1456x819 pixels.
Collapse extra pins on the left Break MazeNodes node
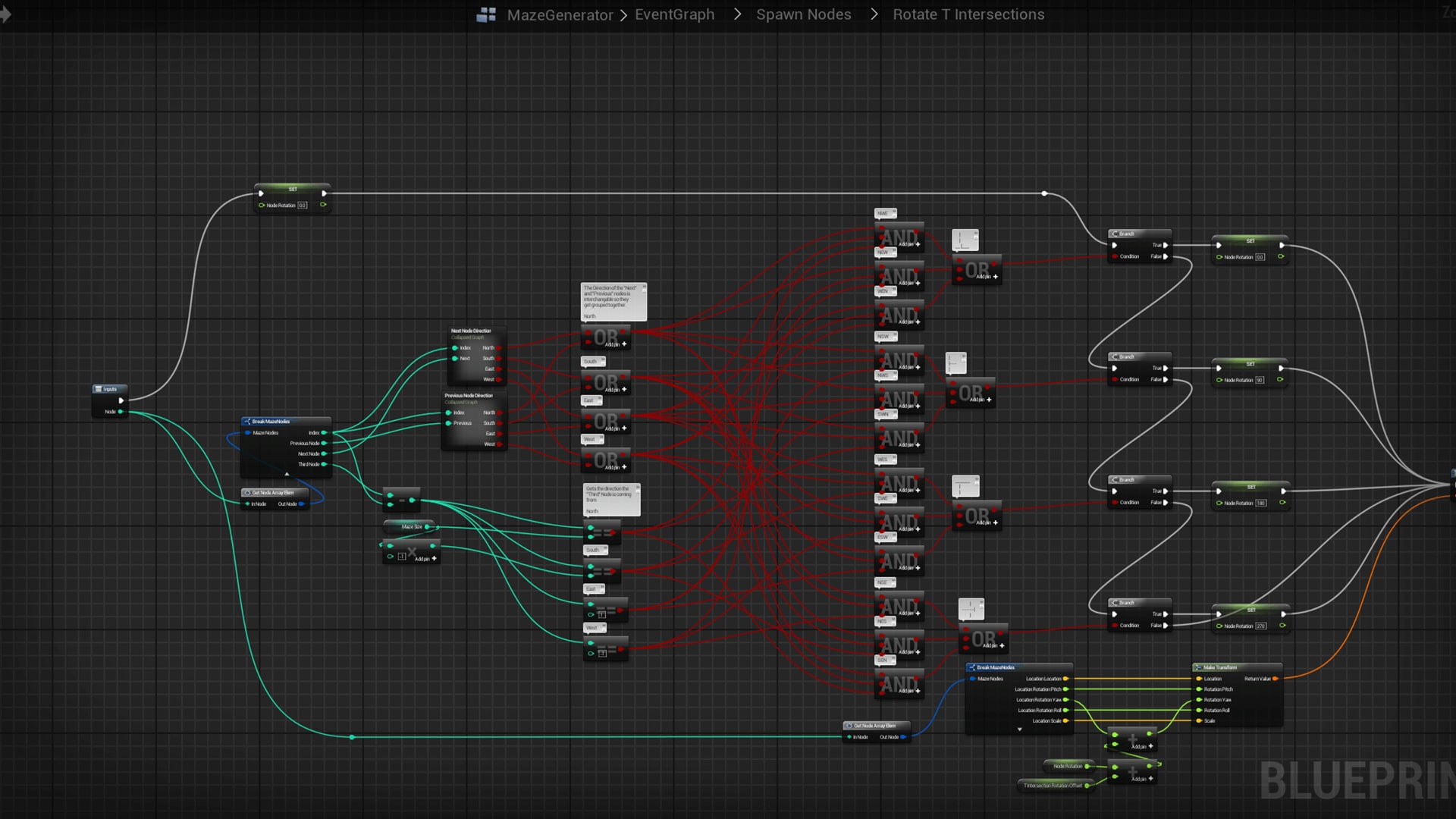(x=287, y=474)
